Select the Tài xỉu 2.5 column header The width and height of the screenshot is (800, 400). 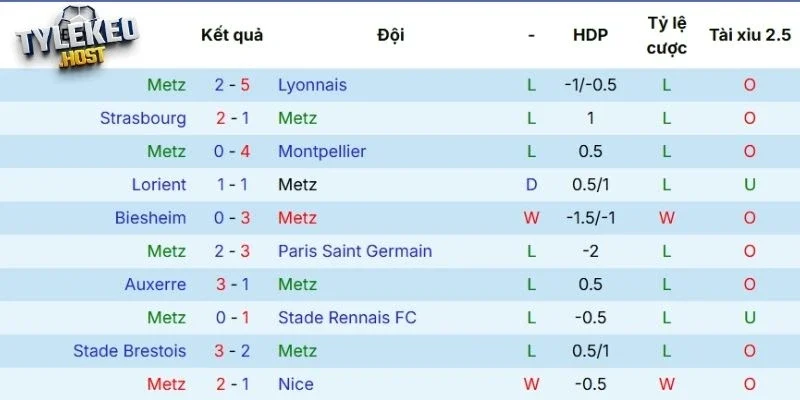click(749, 35)
